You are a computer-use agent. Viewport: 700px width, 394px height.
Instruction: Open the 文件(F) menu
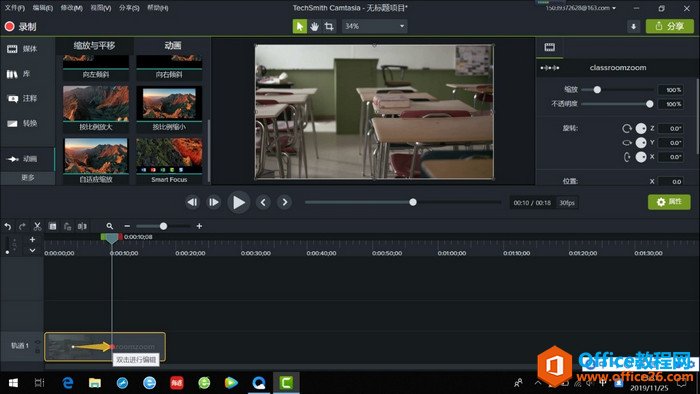pyautogui.click(x=15, y=8)
